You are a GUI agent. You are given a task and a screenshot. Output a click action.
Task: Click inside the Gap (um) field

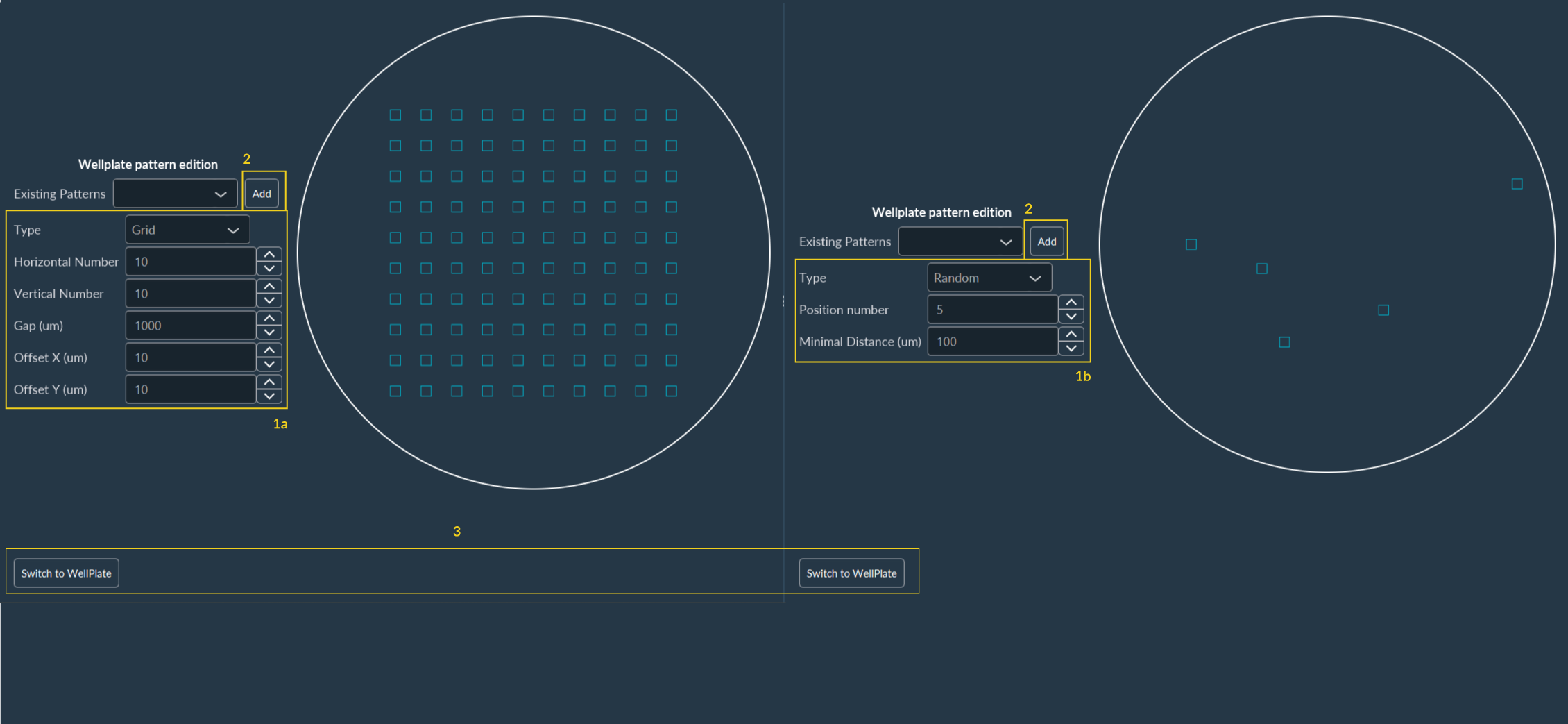point(190,325)
